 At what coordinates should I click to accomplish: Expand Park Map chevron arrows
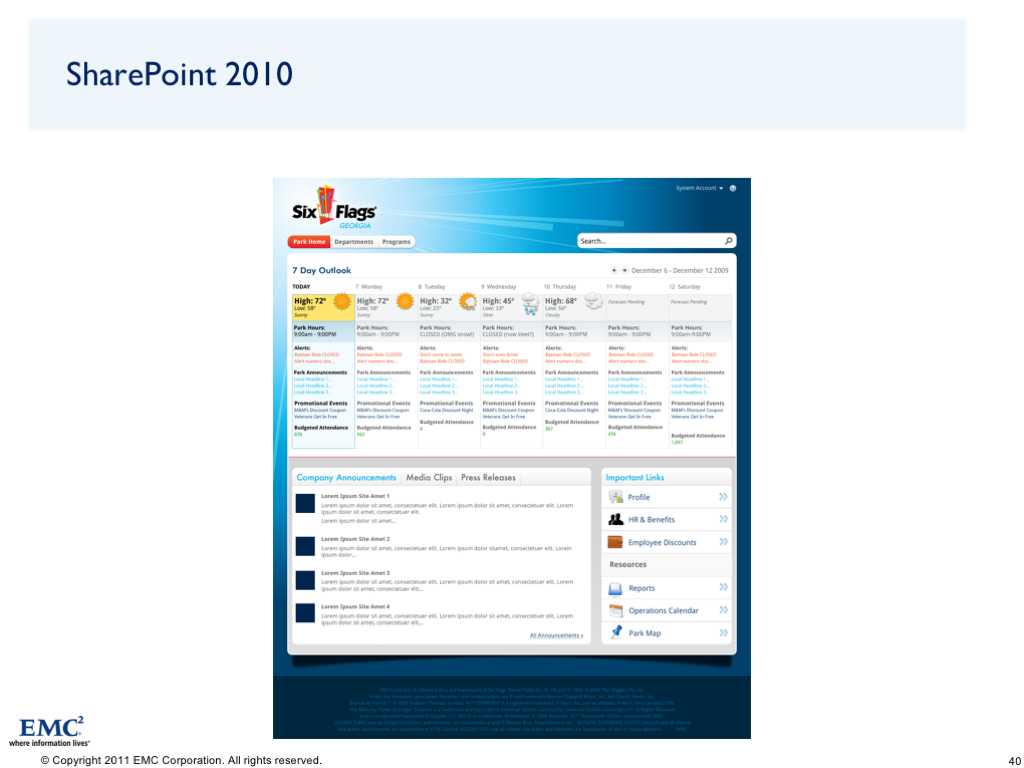coord(723,633)
